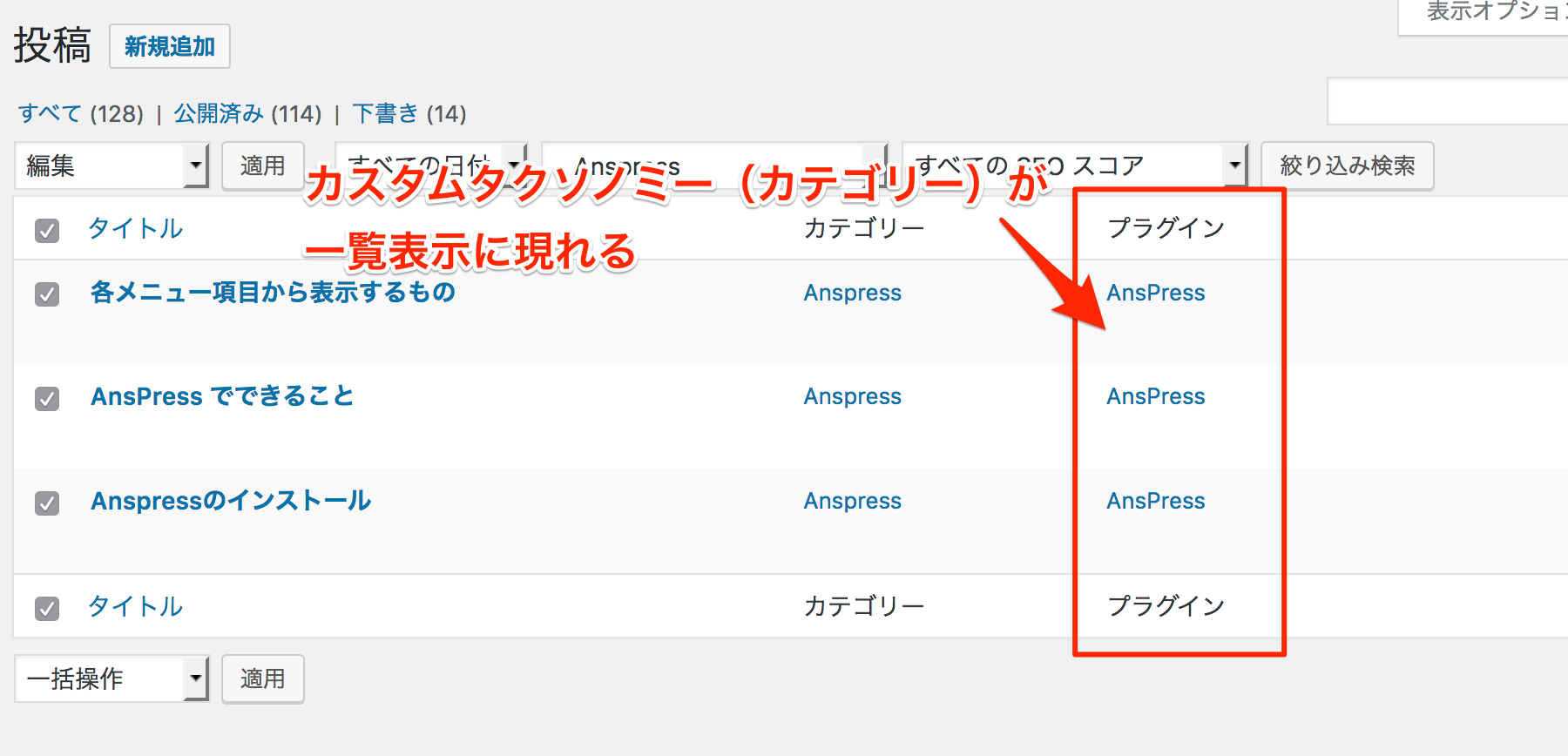Image resolution: width=1568 pixels, height=756 pixels.
Task: Toggle select-all checkbox in table header
Action: point(47,230)
